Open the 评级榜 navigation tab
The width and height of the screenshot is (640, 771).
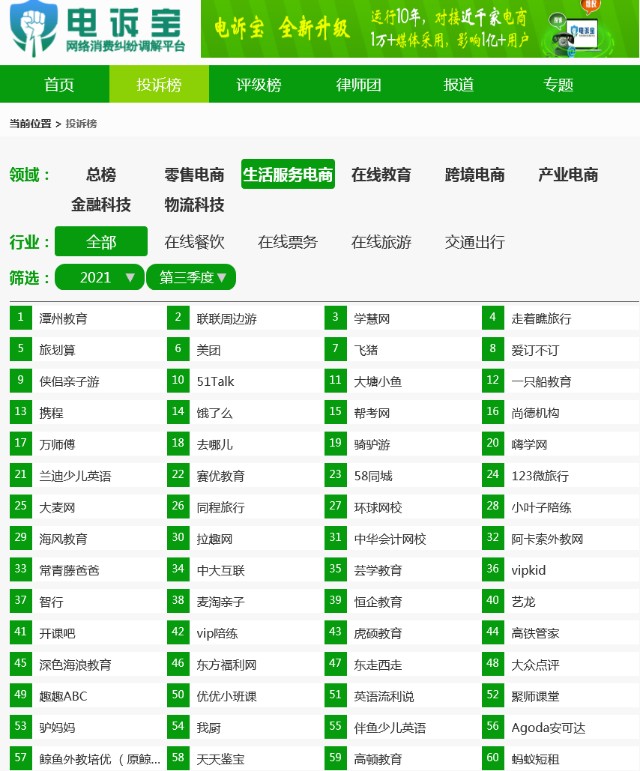point(259,85)
